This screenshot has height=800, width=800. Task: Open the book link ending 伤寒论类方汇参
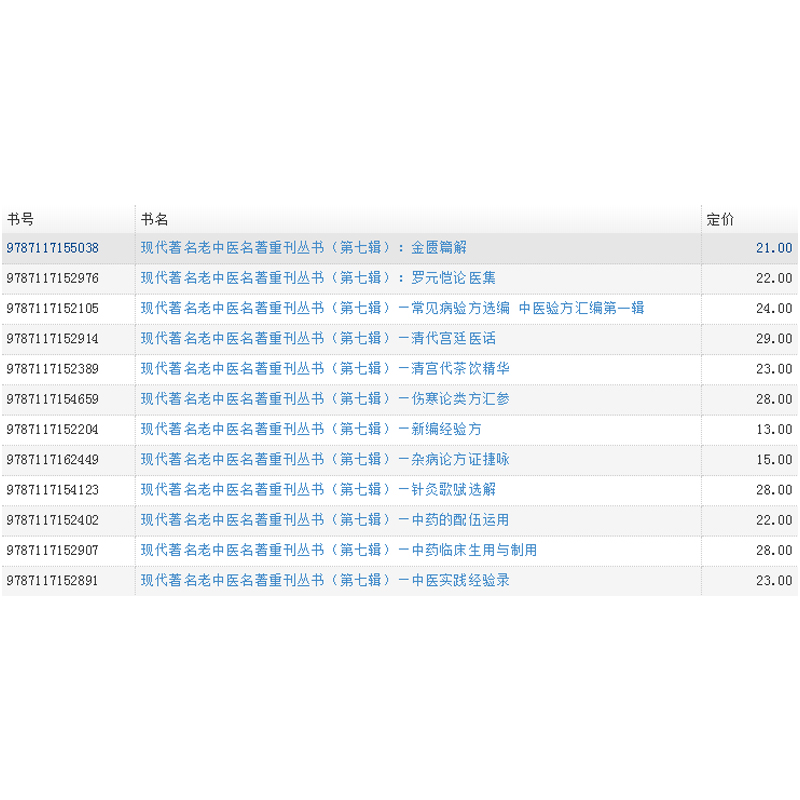click(x=325, y=399)
